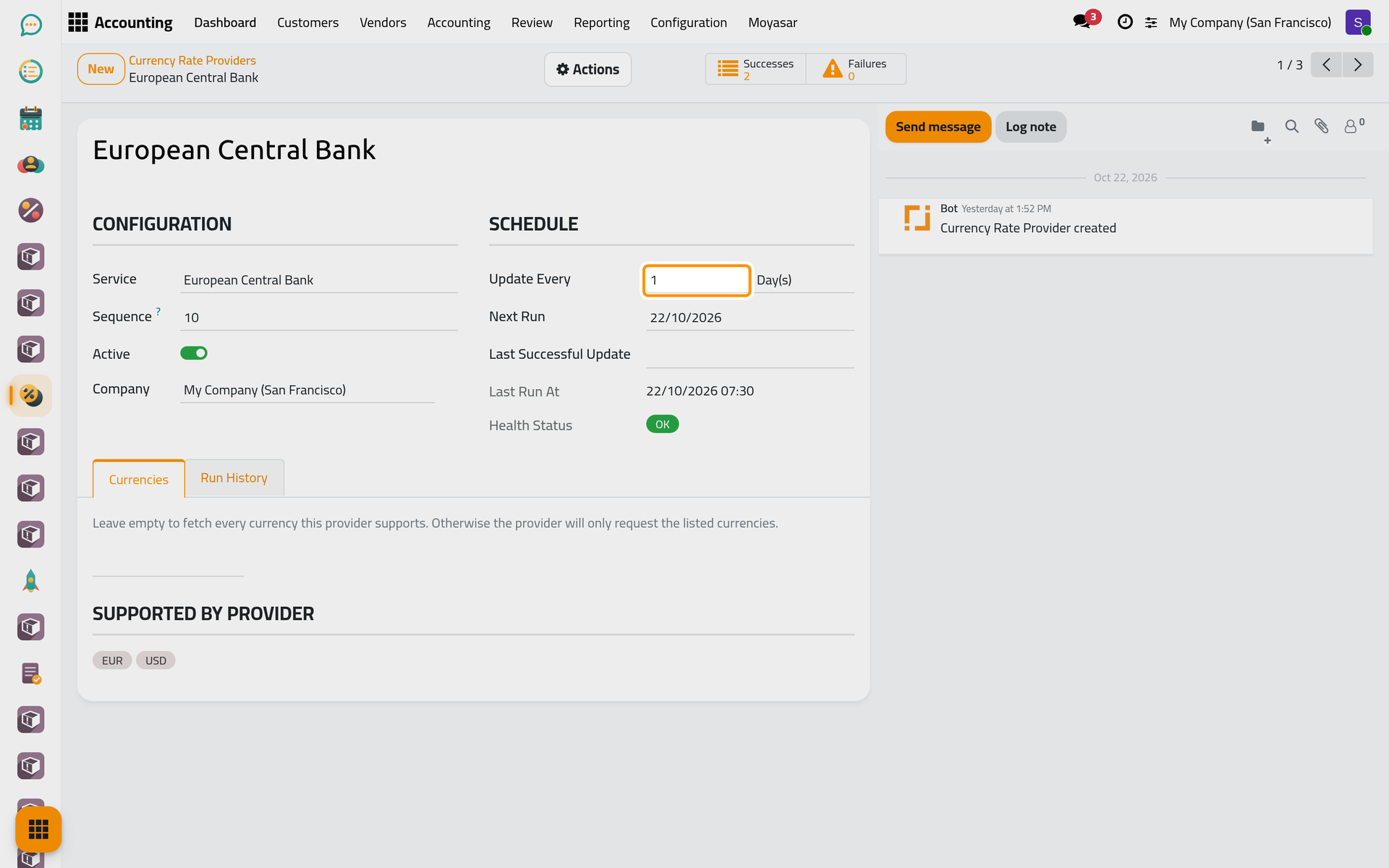The height and width of the screenshot is (868, 1389).
Task: Click the Sequence help question mark
Action: point(158,311)
